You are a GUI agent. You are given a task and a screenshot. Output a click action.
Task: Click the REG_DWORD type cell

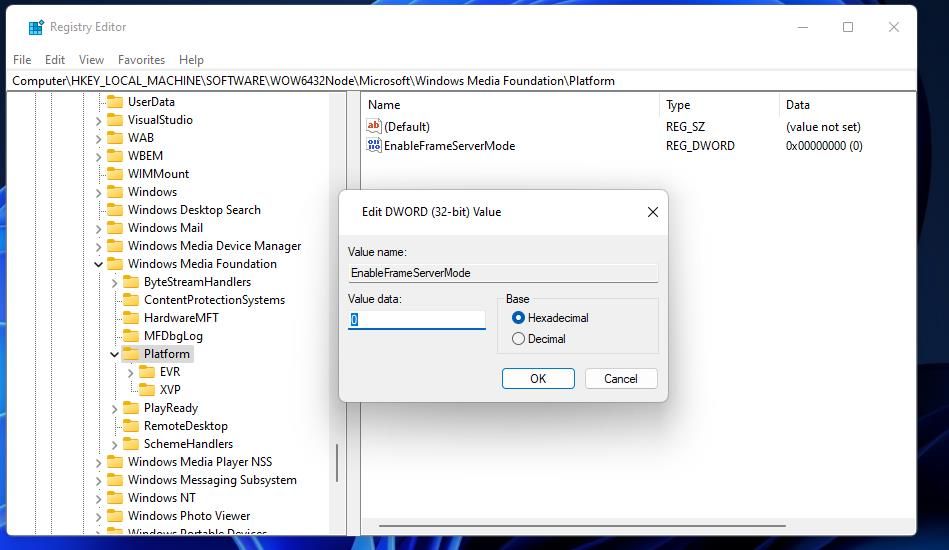(700, 146)
